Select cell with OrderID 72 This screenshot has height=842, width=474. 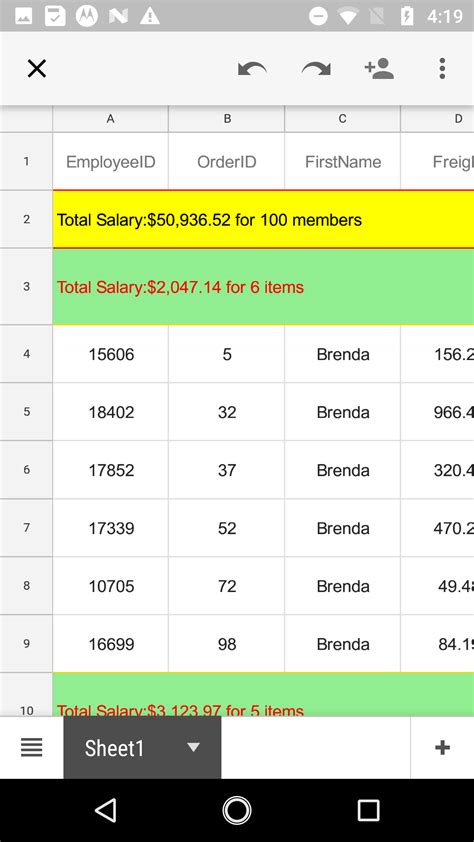click(x=227, y=586)
